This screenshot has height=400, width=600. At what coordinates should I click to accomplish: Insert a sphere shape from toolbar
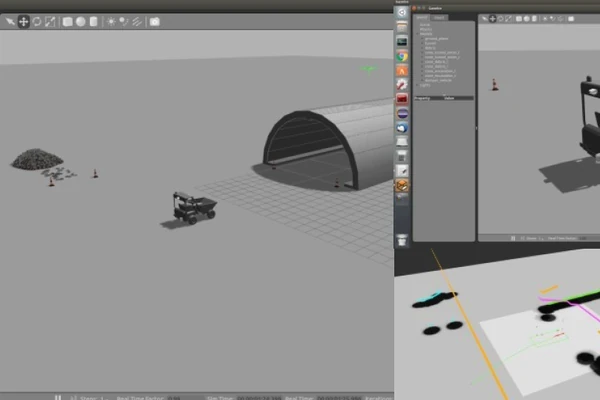[x=81, y=21]
